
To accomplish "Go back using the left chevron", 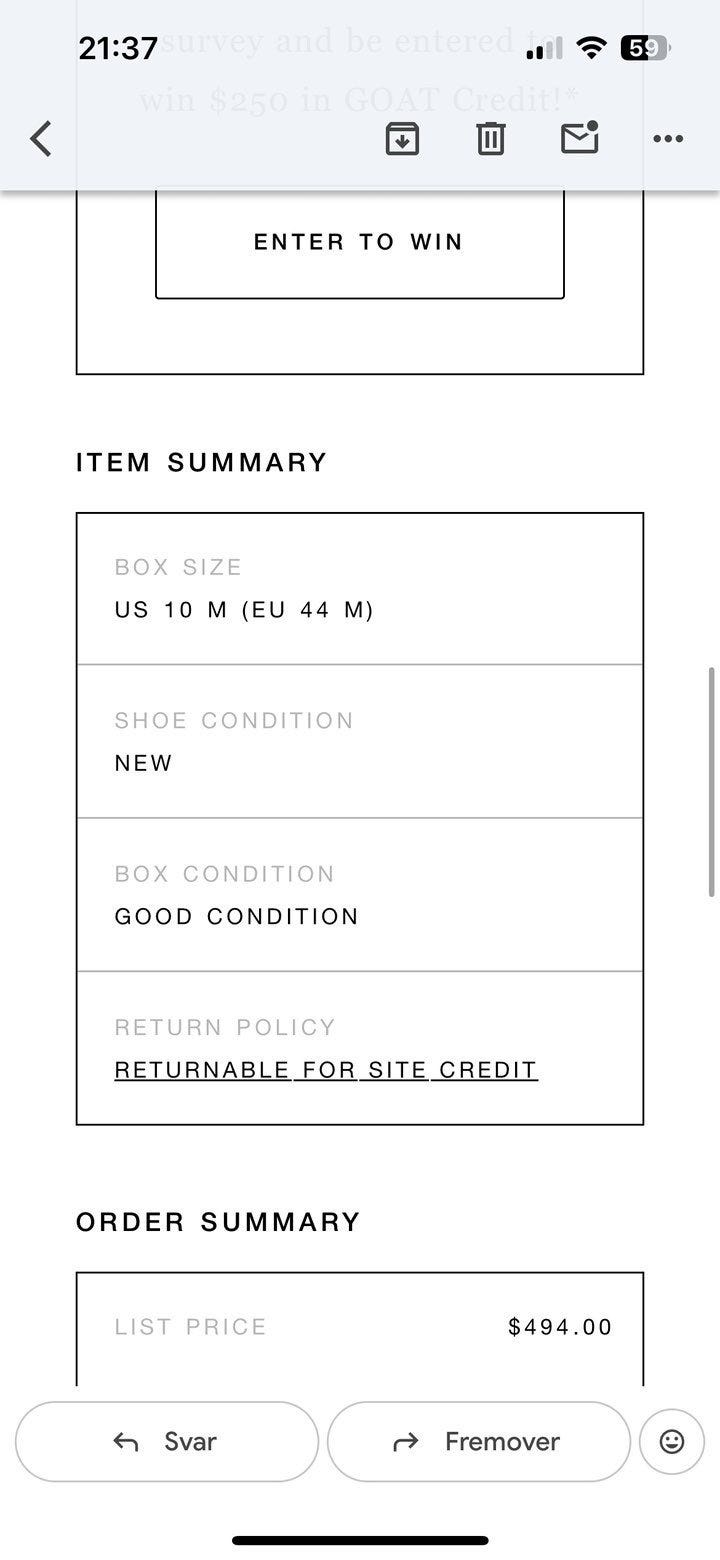I will tap(41, 139).
